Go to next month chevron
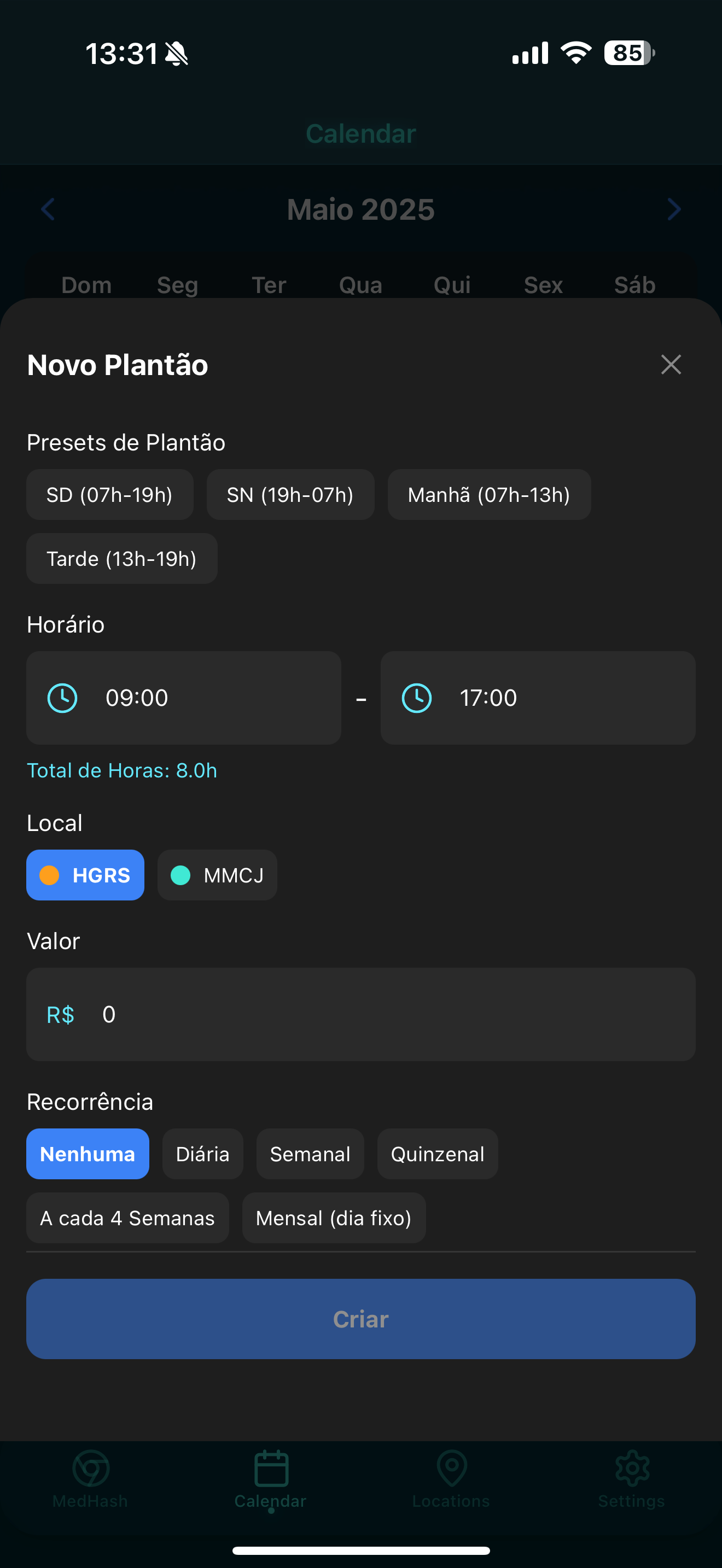 pyautogui.click(x=674, y=209)
